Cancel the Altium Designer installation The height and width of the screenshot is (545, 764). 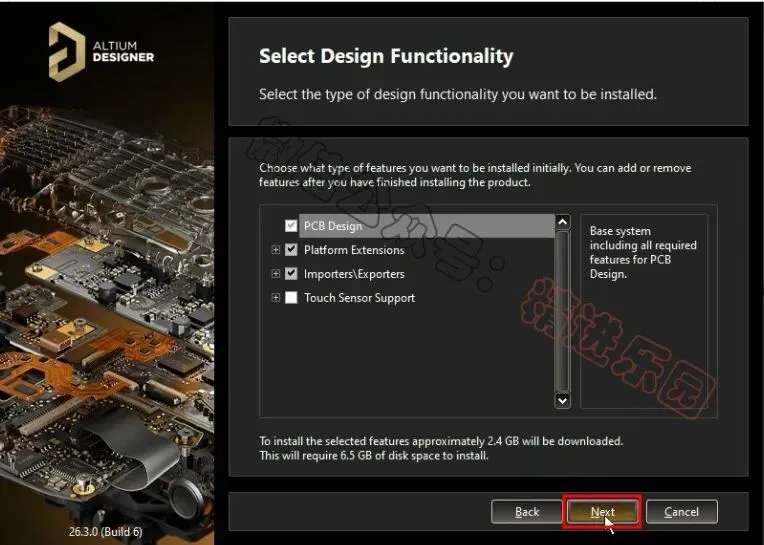681,512
